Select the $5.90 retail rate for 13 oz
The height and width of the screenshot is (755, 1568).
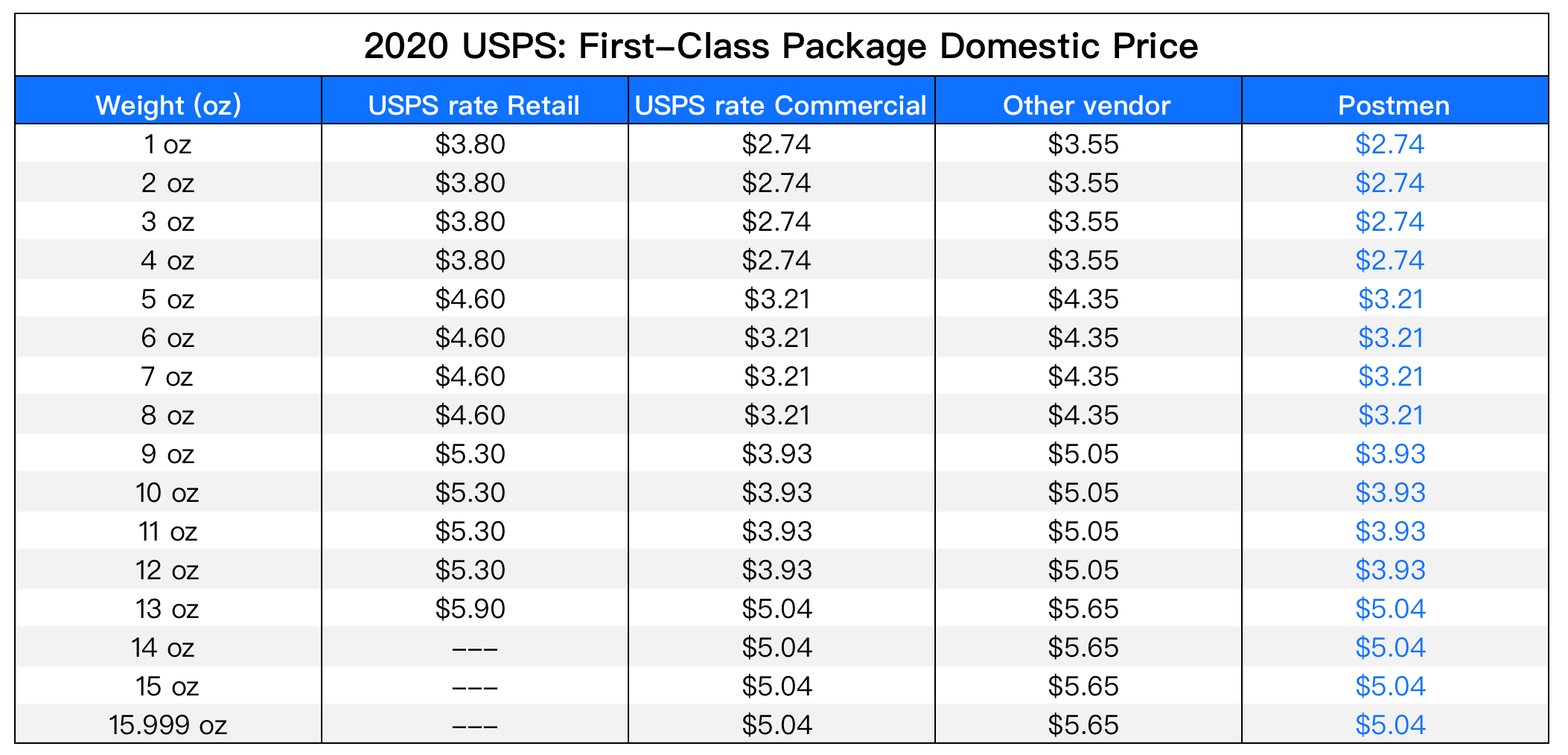(x=471, y=608)
